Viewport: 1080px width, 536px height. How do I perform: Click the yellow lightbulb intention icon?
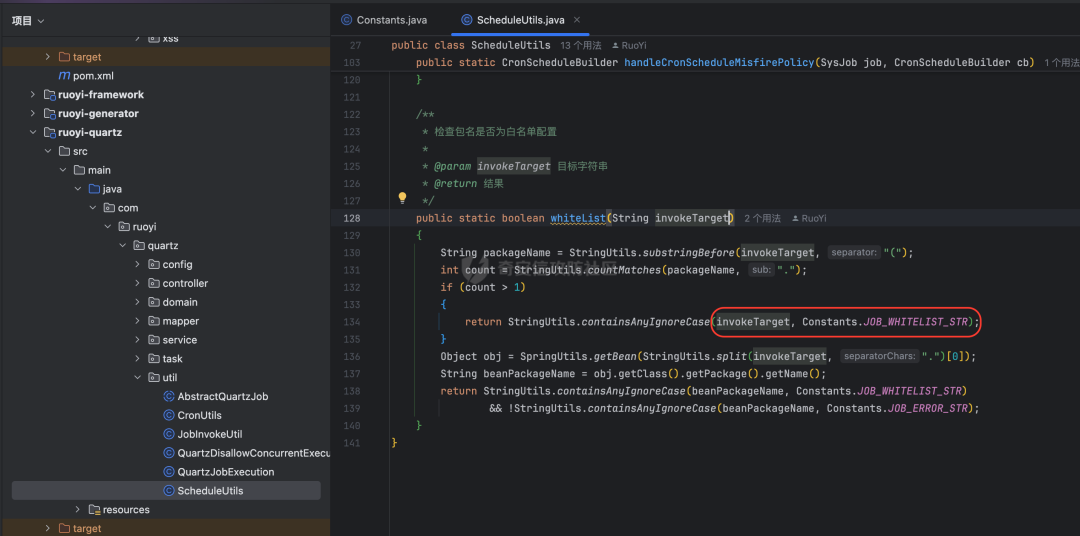pyautogui.click(x=403, y=198)
